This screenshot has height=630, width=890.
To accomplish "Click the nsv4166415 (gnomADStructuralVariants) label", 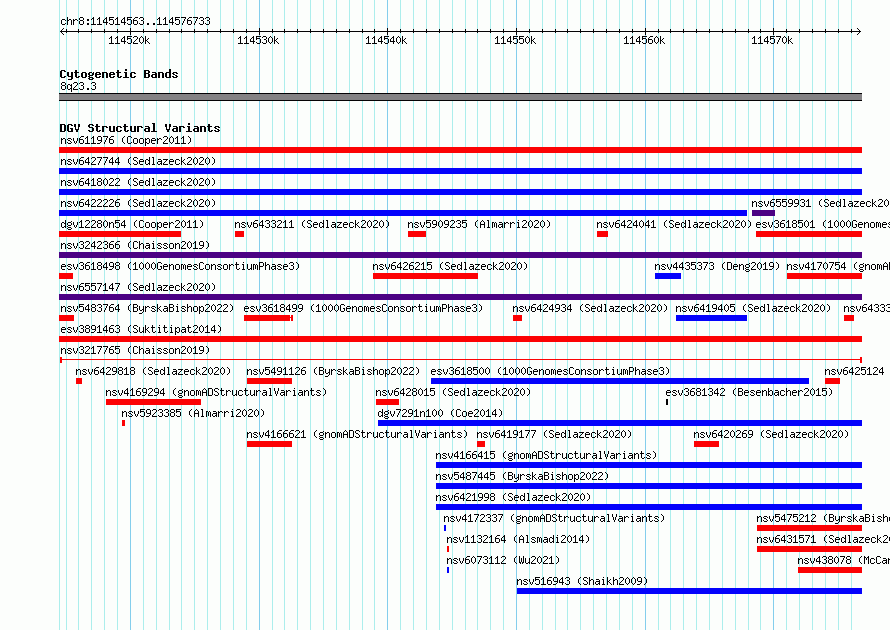I will pyautogui.click(x=546, y=455).
